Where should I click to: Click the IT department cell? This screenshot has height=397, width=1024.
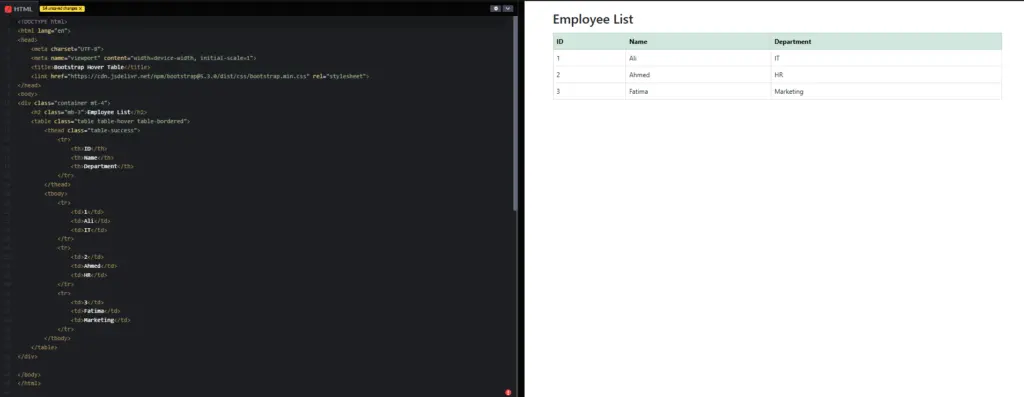click(x=886, y=58)
